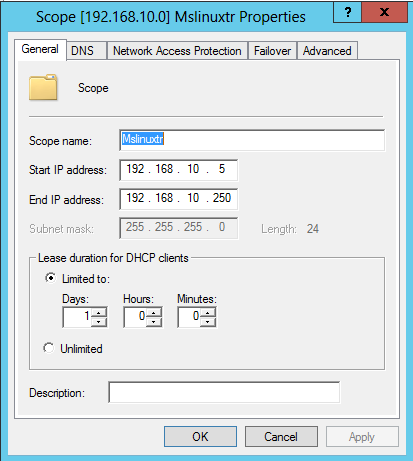Click the last octet of Start IP address
413x461 pixels.
click(x=222, y=169)
